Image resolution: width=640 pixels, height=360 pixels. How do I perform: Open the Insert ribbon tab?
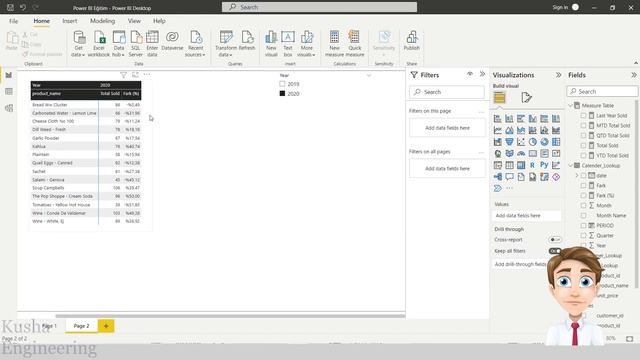coord(70,21)
